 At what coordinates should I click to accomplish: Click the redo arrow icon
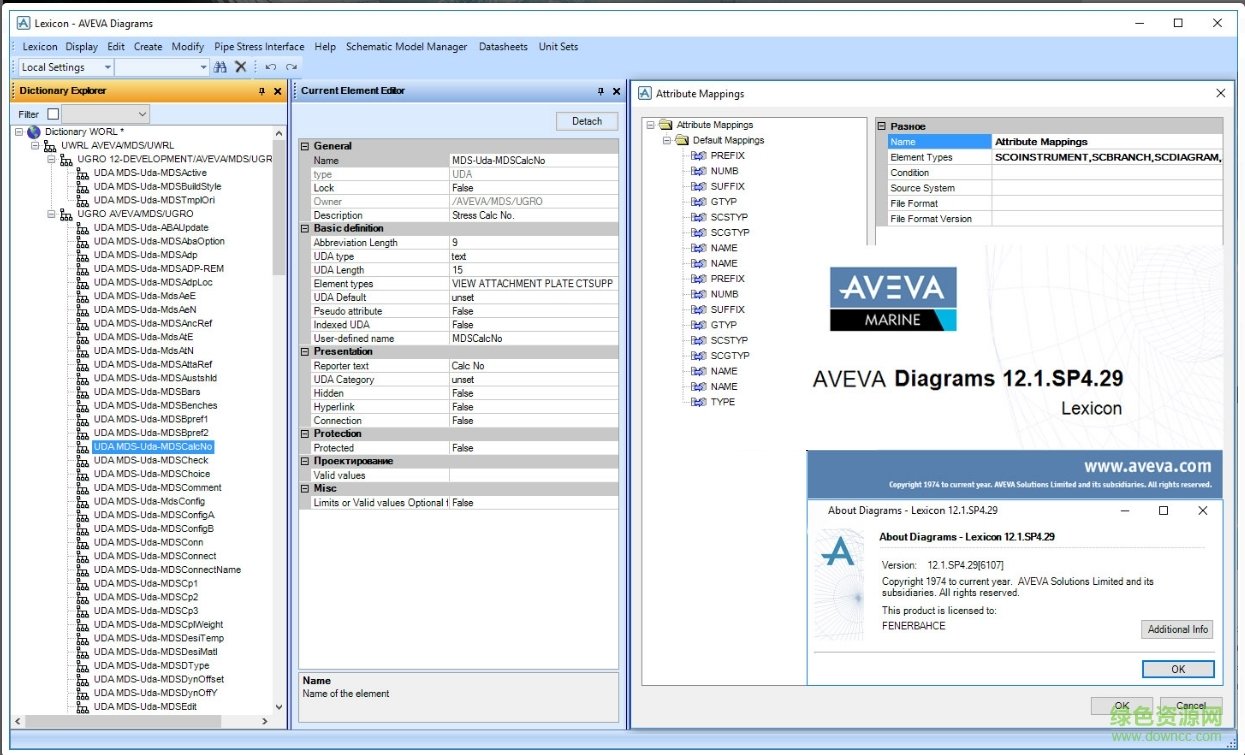click(x=291, y=67)
